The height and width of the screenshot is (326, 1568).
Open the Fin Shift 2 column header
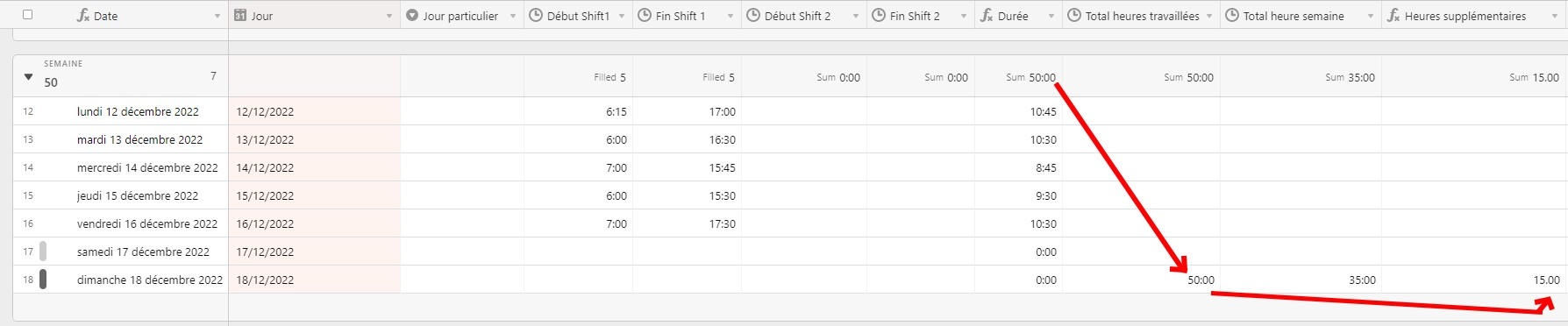click(921, 16)
